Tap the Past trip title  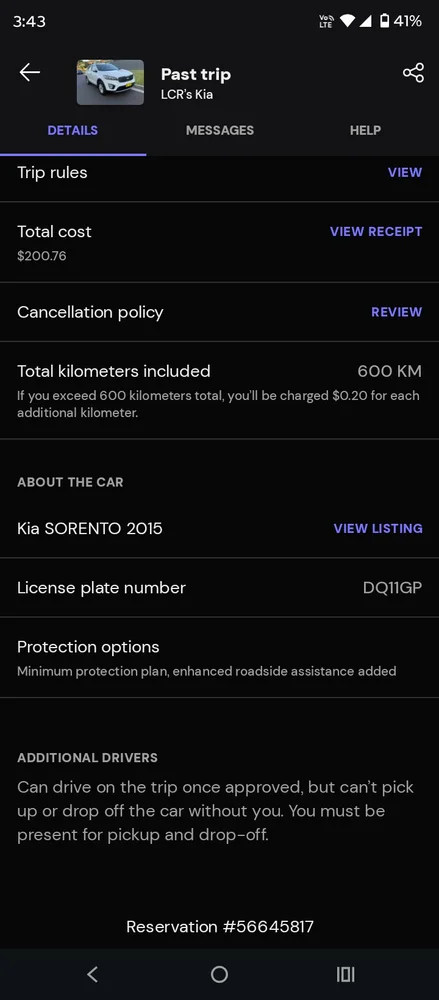196,74
